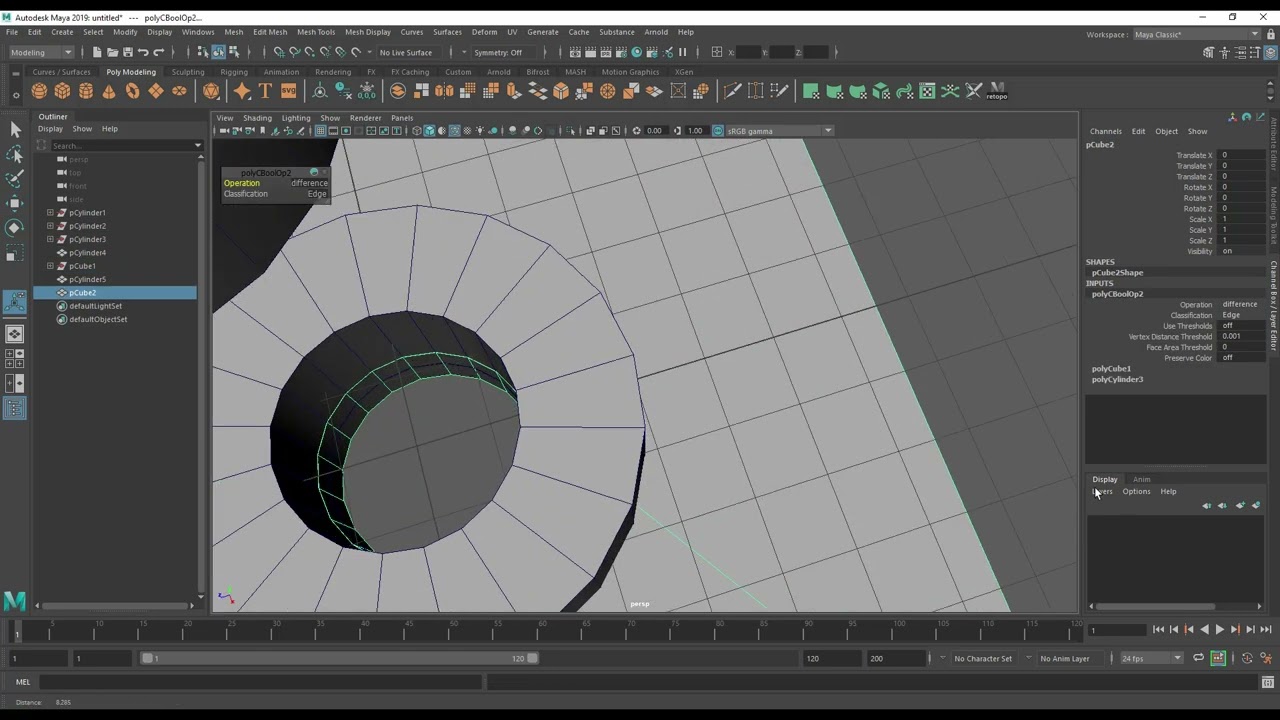Click the Open scene folder icon
This screenshot has width=1280, height=720.
(112, 52)
